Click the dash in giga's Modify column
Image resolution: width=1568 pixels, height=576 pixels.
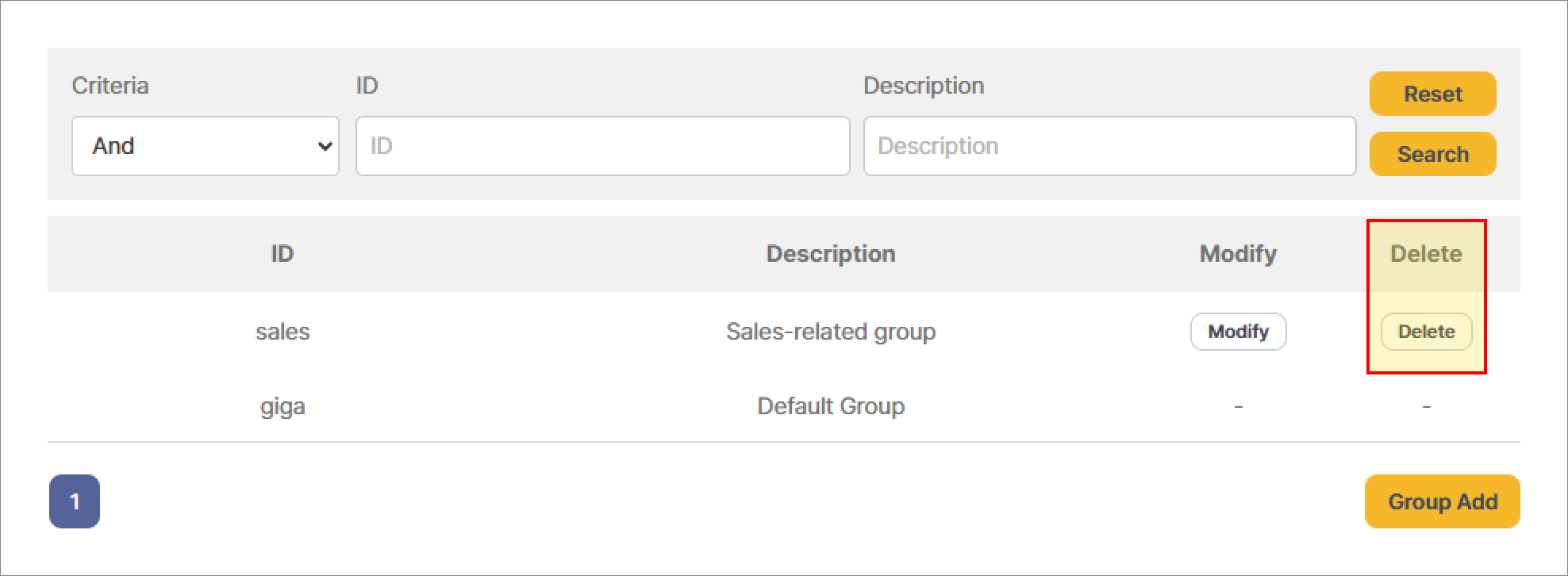[1238, 407]
